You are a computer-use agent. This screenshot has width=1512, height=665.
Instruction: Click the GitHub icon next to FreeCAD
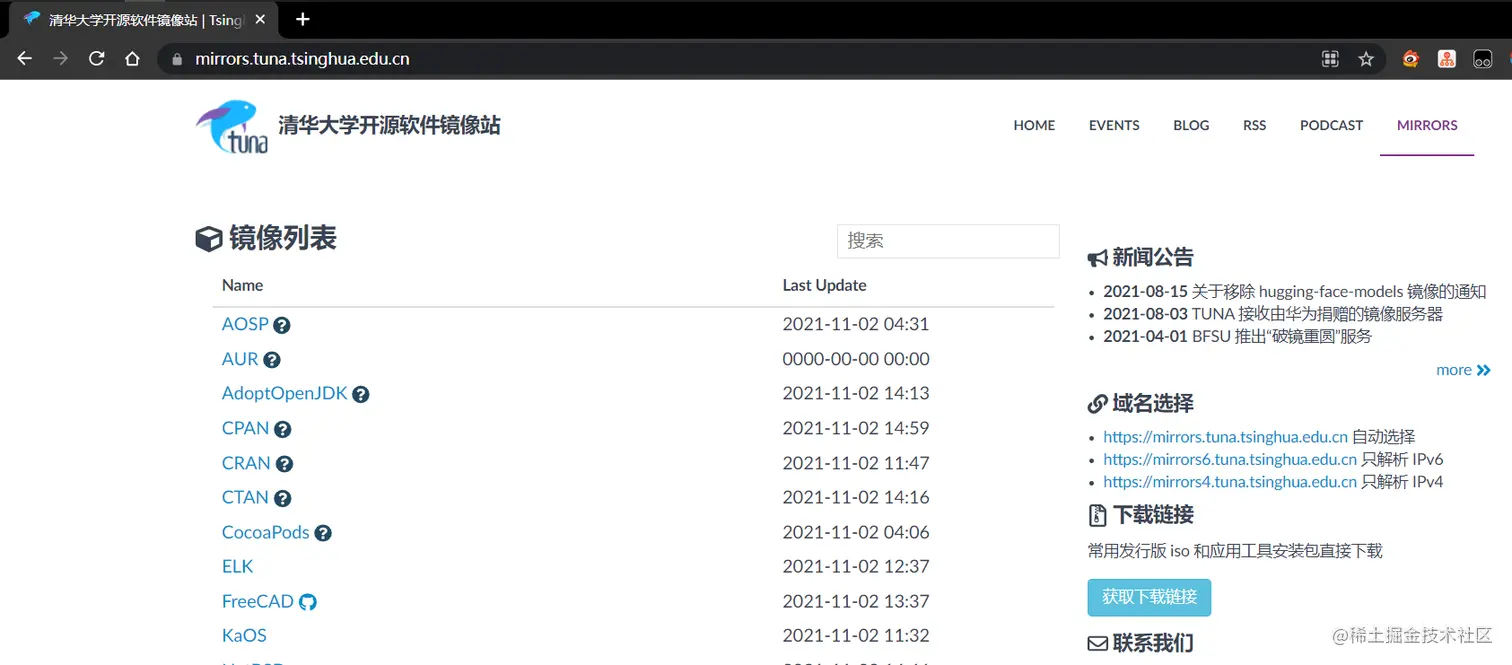coord(308,602)
